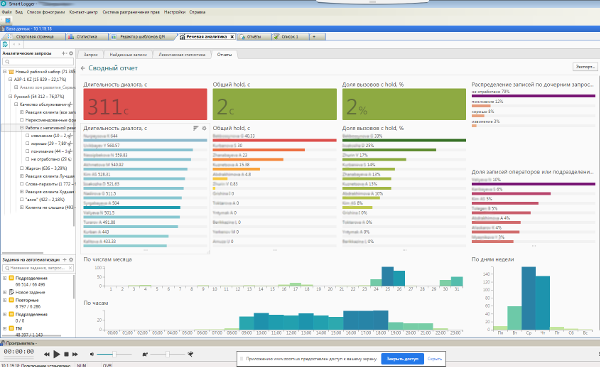This screenshot has width=600, height=367.
Task: Open the Настройки menu
Action: point(174,12)
